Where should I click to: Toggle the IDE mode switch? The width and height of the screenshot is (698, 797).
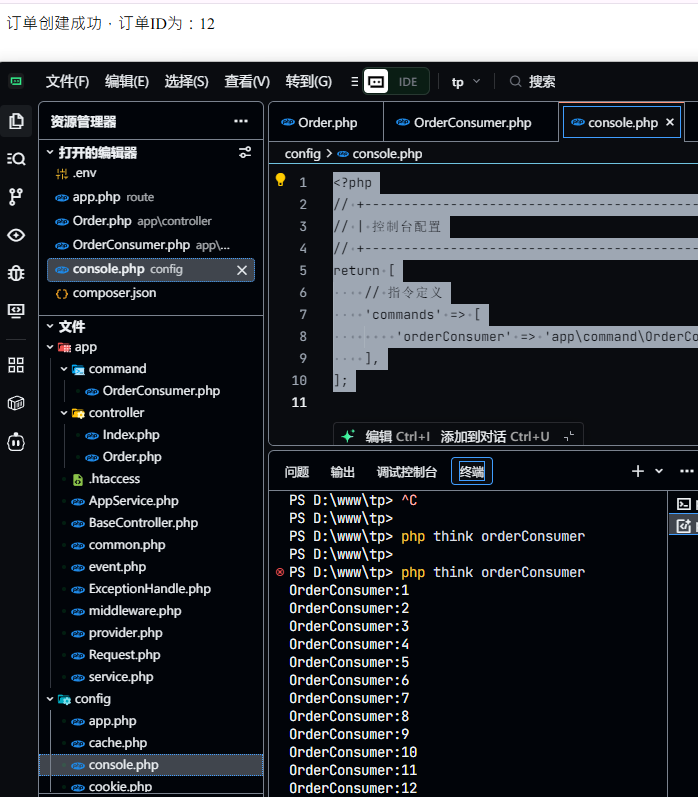pos(396,82)
